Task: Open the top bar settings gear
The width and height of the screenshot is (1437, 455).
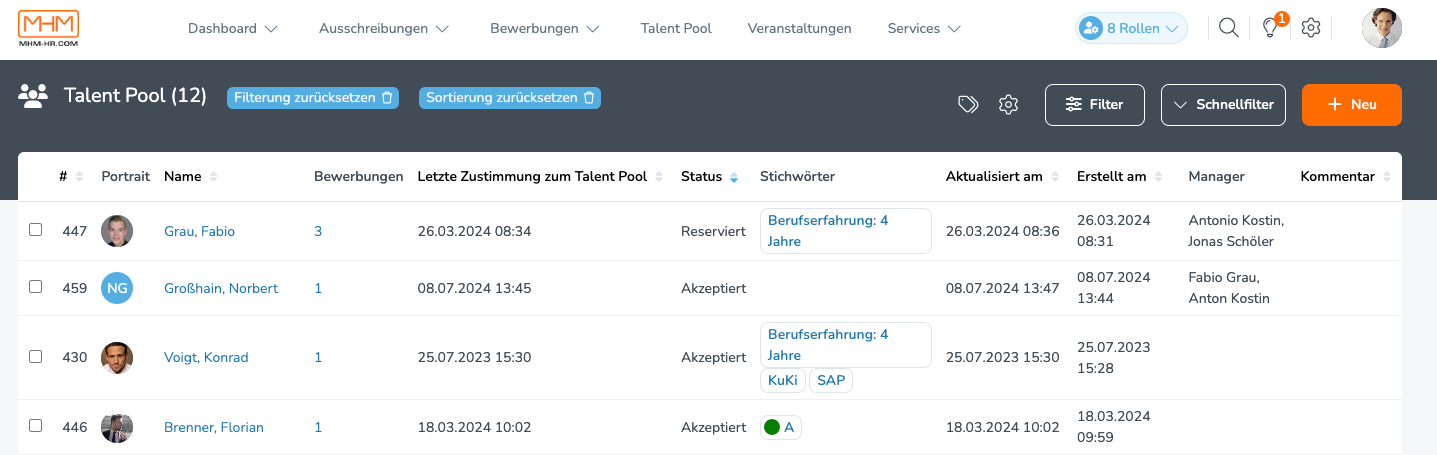Action: [x=1311, y=28]
